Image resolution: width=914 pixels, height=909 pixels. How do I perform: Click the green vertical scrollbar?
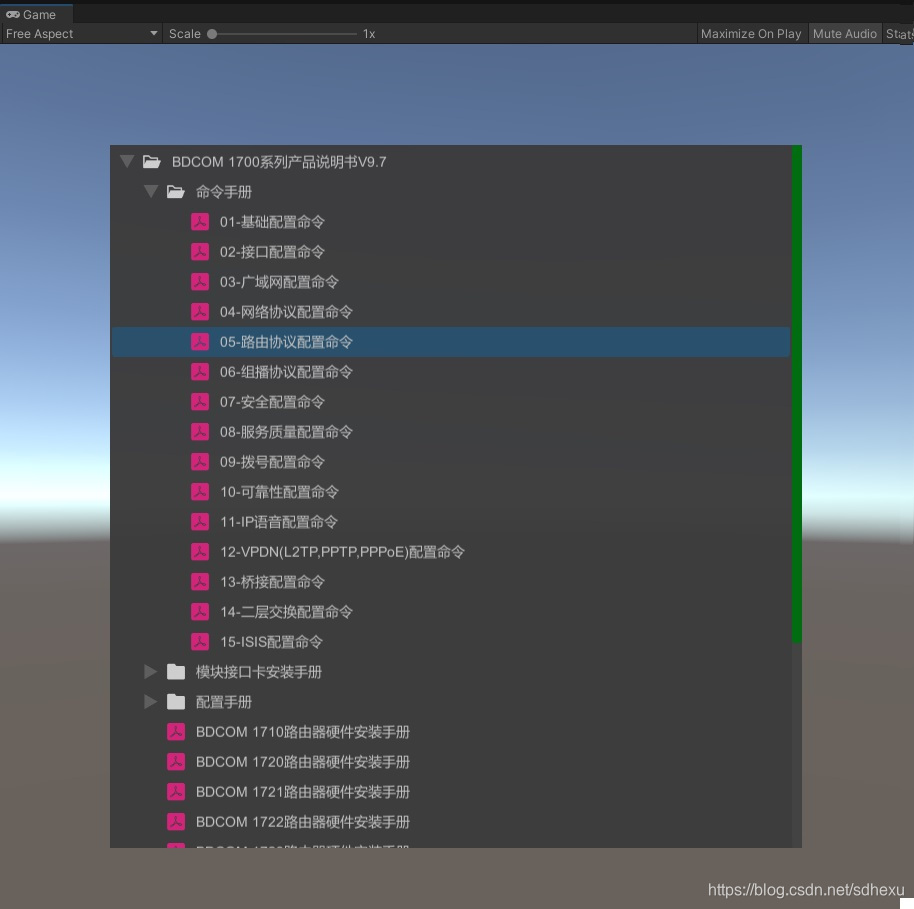point(797,394)
